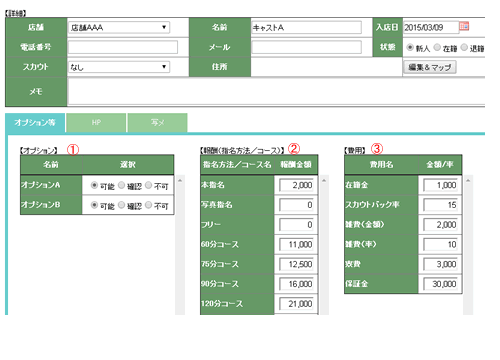Select the 在籍 status radio button

point(437,47)
